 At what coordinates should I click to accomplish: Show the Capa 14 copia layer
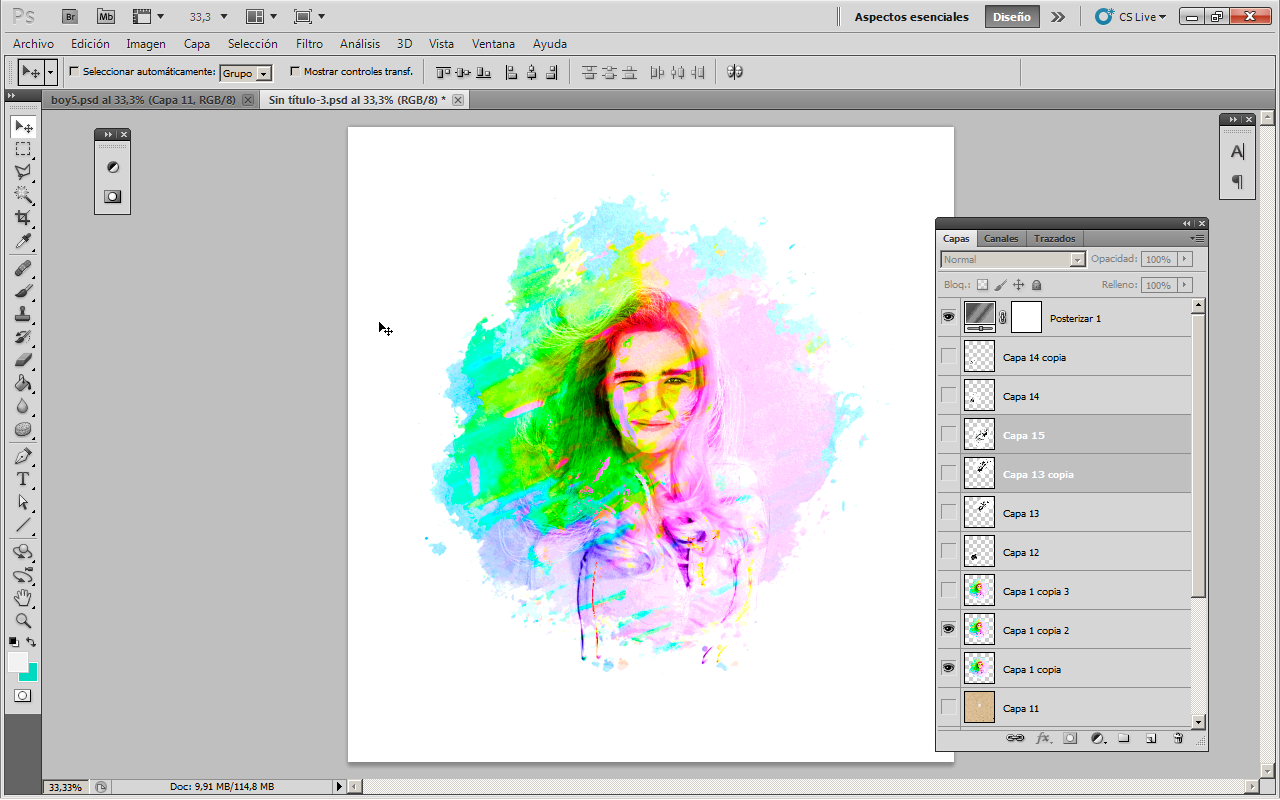(948, 356)
